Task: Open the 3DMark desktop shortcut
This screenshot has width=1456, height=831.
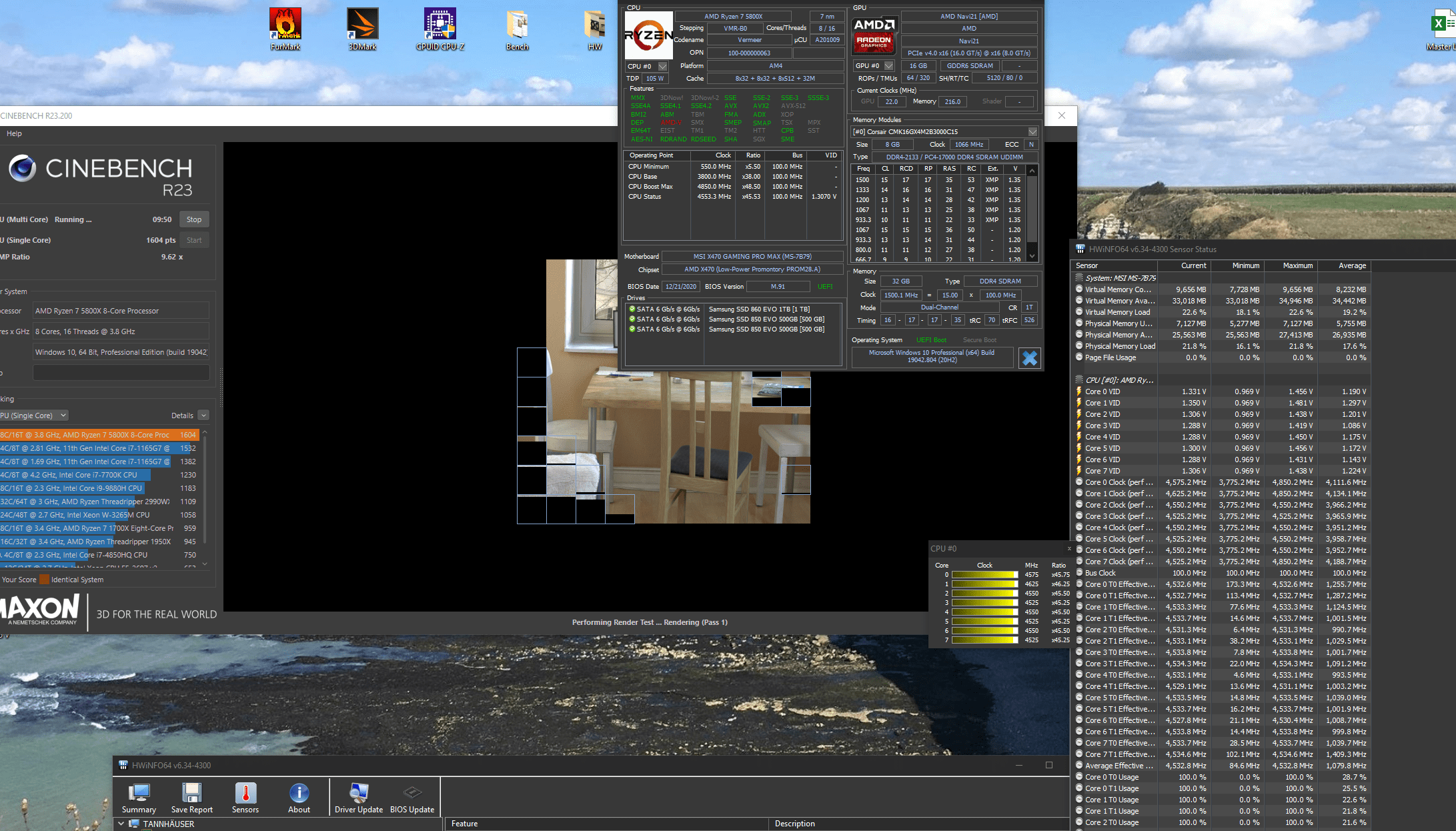Action: (362, 29)
